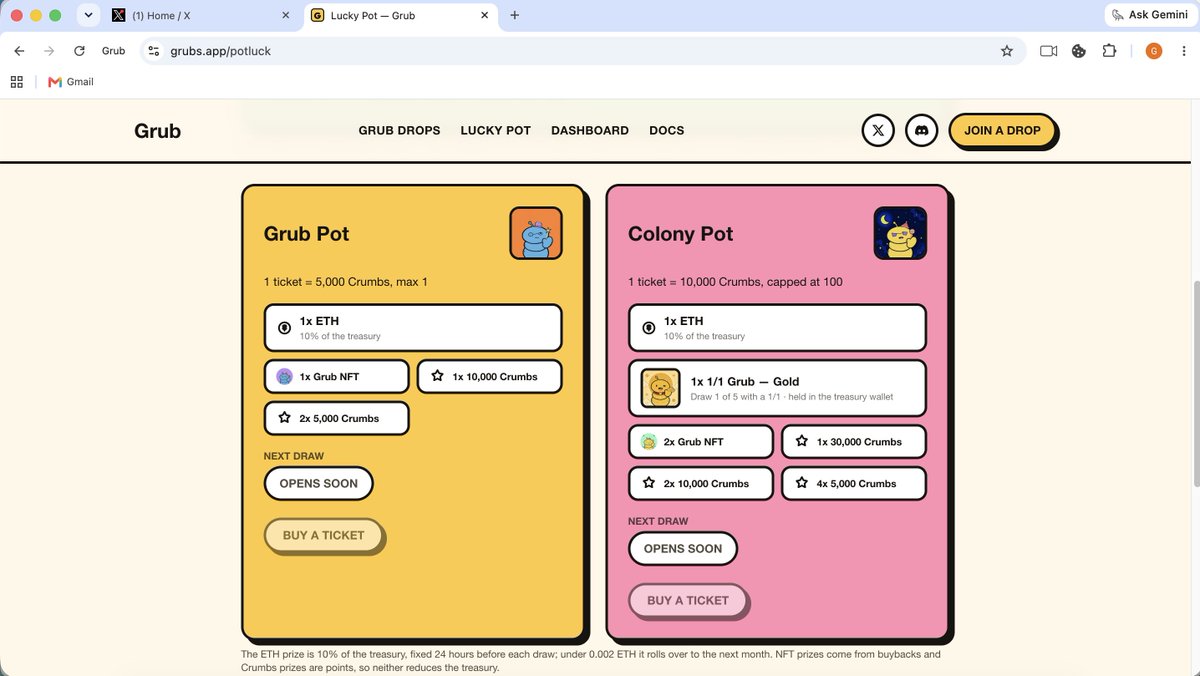Open the Chrome extensions puzzle icon
Viewport: 1200px width, 676px height.
coord(1109,51)
